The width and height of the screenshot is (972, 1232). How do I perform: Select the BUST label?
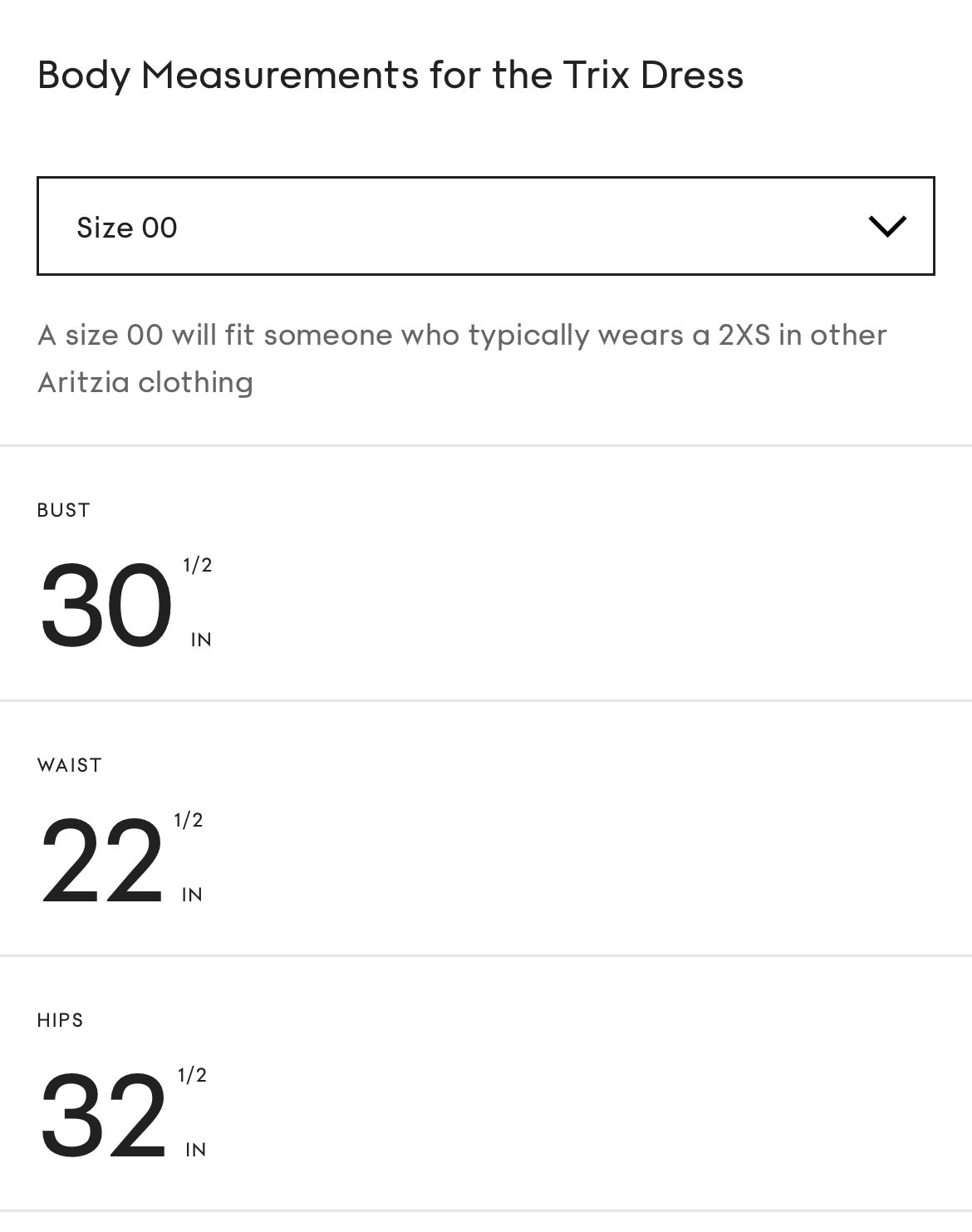click(63, 510)
